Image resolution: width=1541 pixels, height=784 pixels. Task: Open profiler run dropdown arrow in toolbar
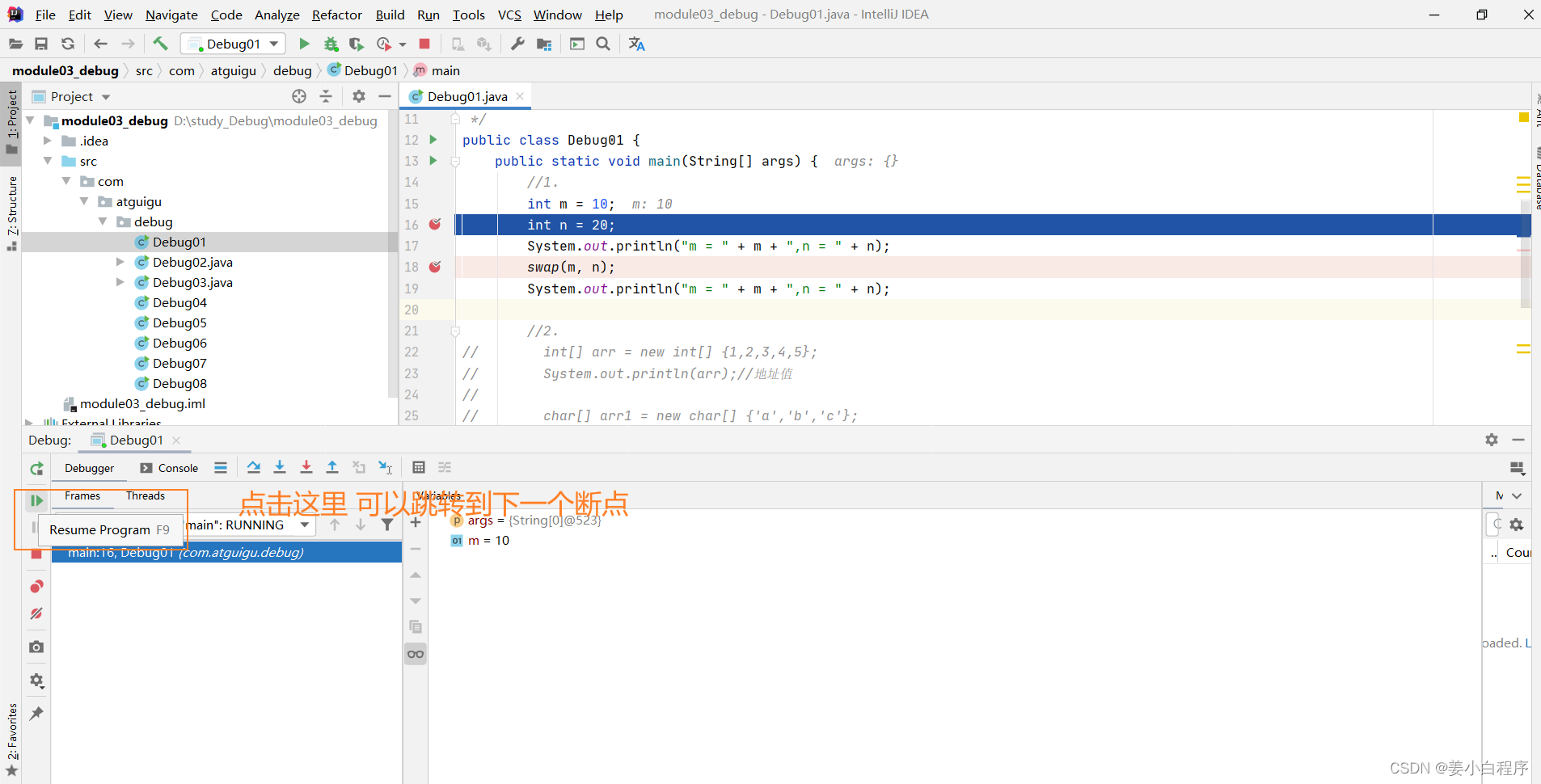coord(403,44)
